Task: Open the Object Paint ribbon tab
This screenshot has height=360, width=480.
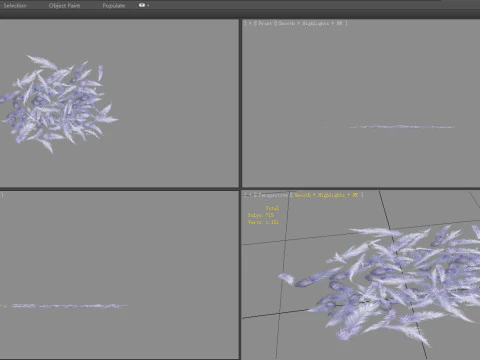Action: tap(64, 6)
